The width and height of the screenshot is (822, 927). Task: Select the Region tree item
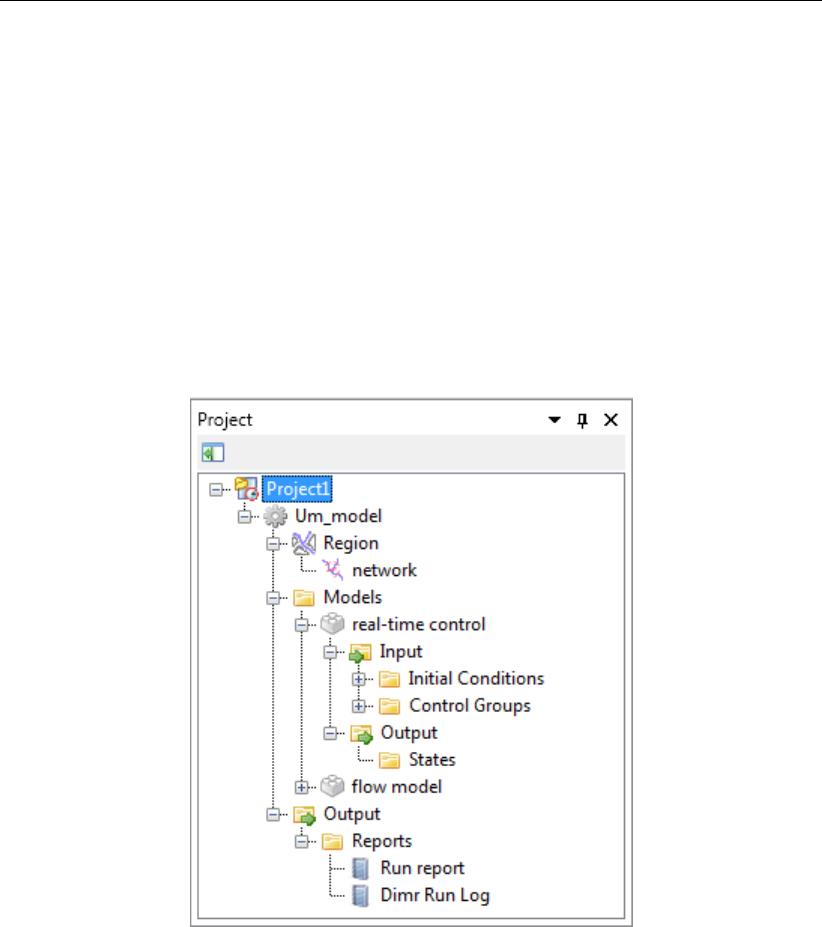pos(351,543)
